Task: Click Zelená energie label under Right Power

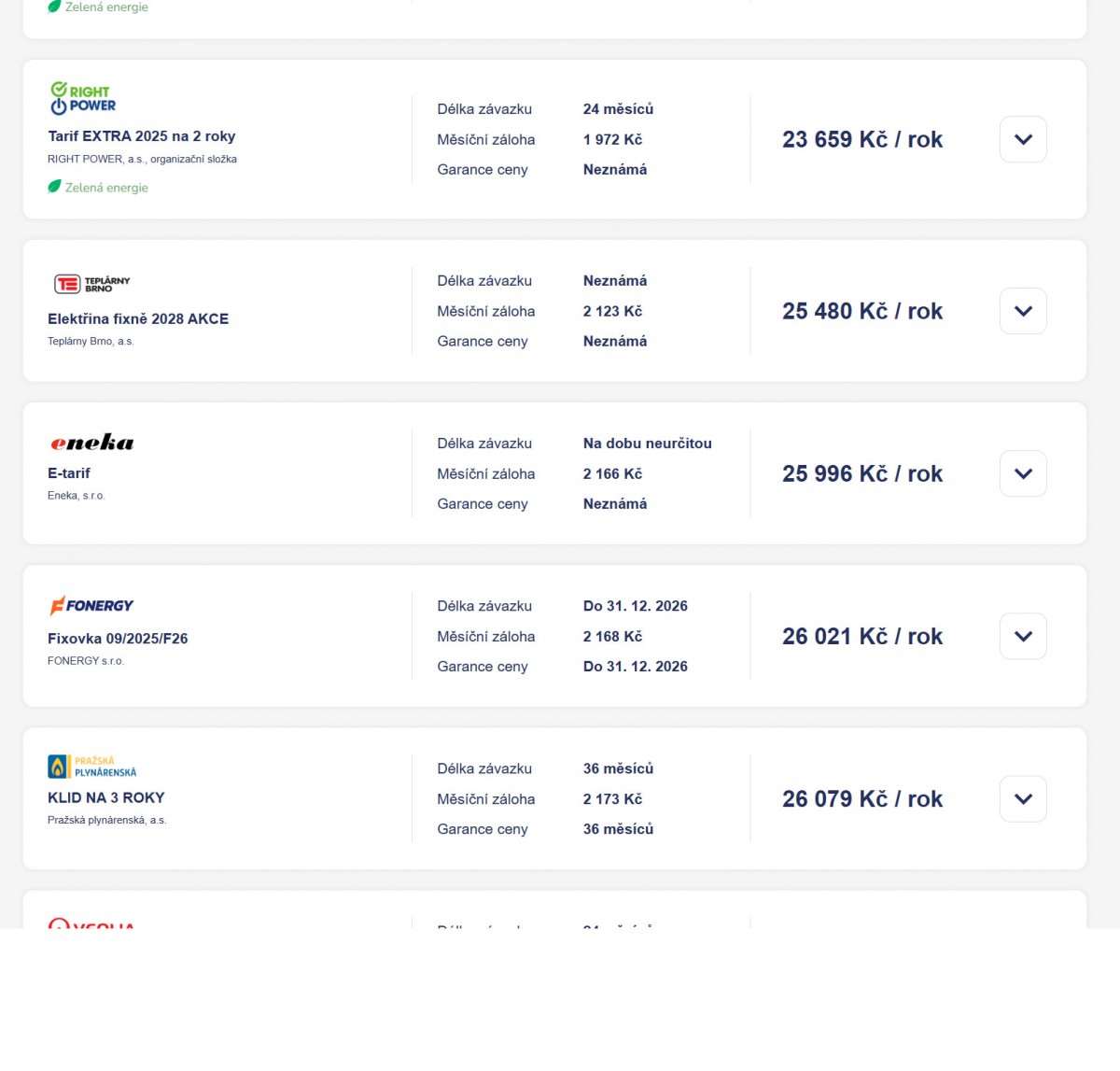Action: [x=106, y=188]
